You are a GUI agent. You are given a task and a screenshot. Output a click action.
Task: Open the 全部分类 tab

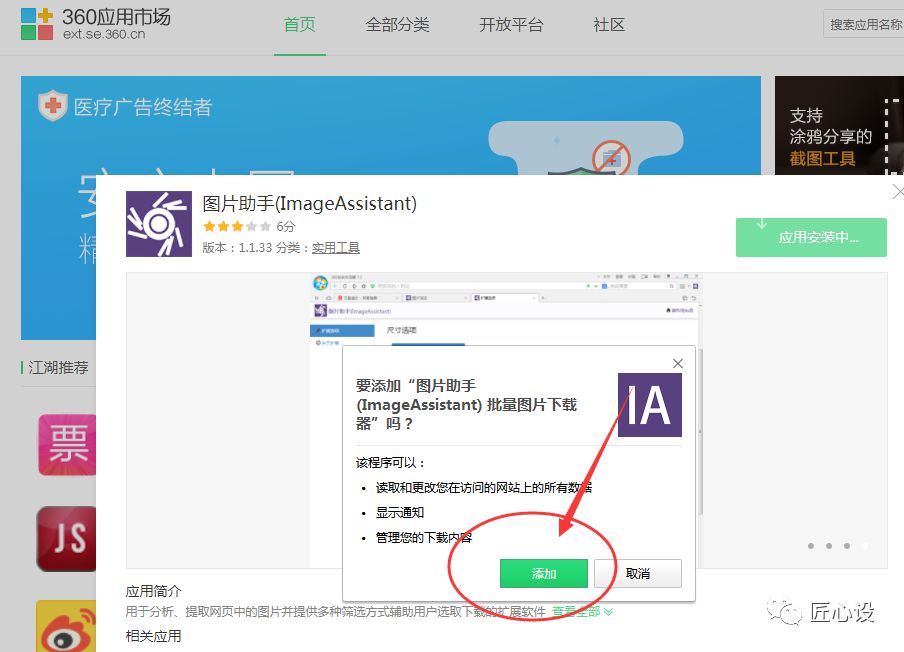397,25
